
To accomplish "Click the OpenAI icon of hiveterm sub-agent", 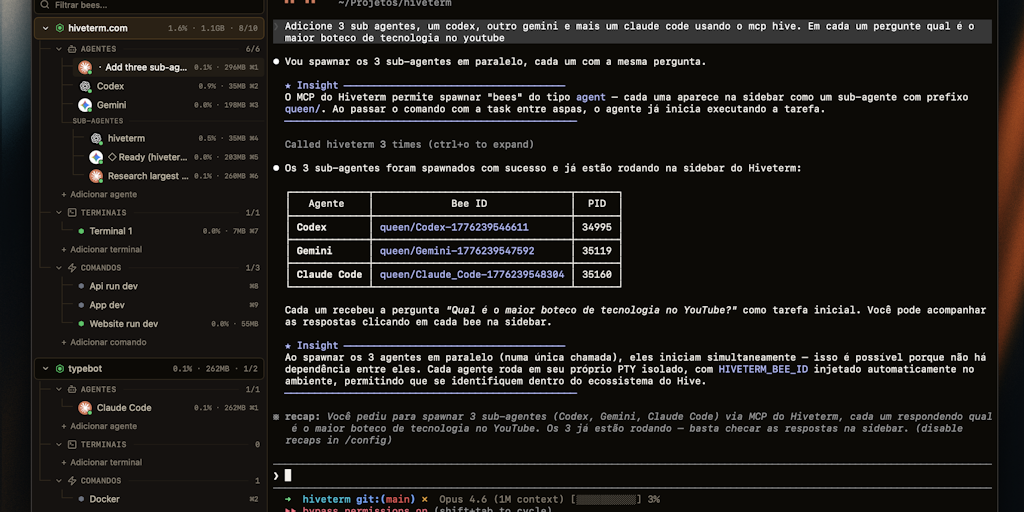I will pos(96,138).
